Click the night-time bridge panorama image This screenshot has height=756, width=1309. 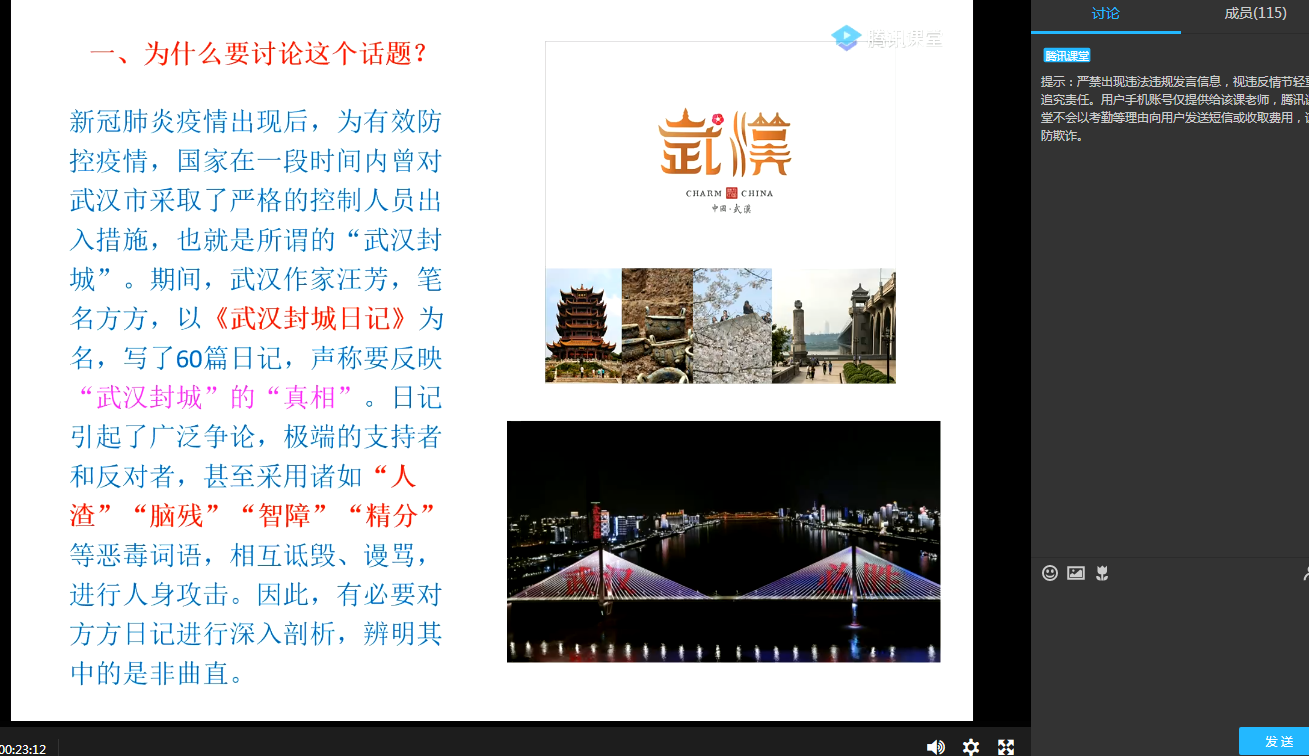coord(723,541)
